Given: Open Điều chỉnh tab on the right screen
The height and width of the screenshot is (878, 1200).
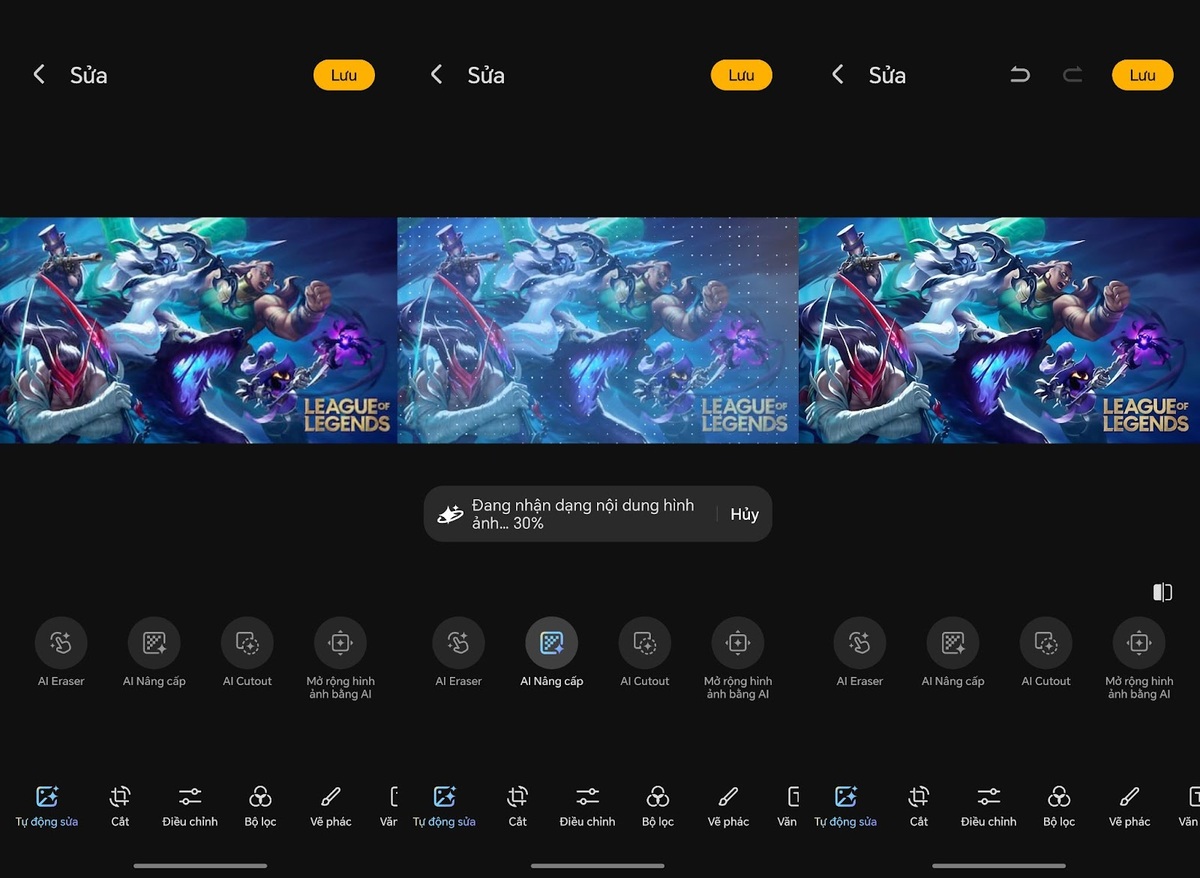Looking at the screenshot, I should (988, 806).
